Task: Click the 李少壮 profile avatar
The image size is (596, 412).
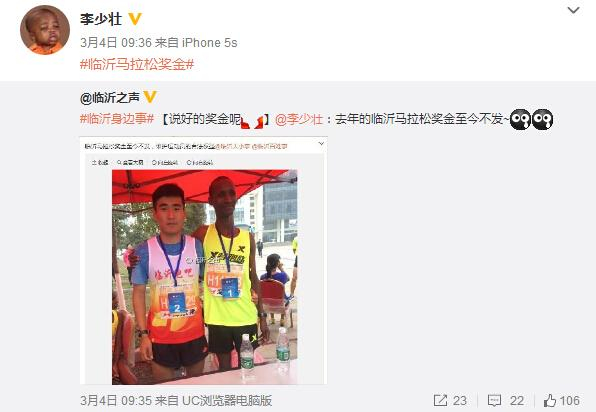Action: point(45,30)
